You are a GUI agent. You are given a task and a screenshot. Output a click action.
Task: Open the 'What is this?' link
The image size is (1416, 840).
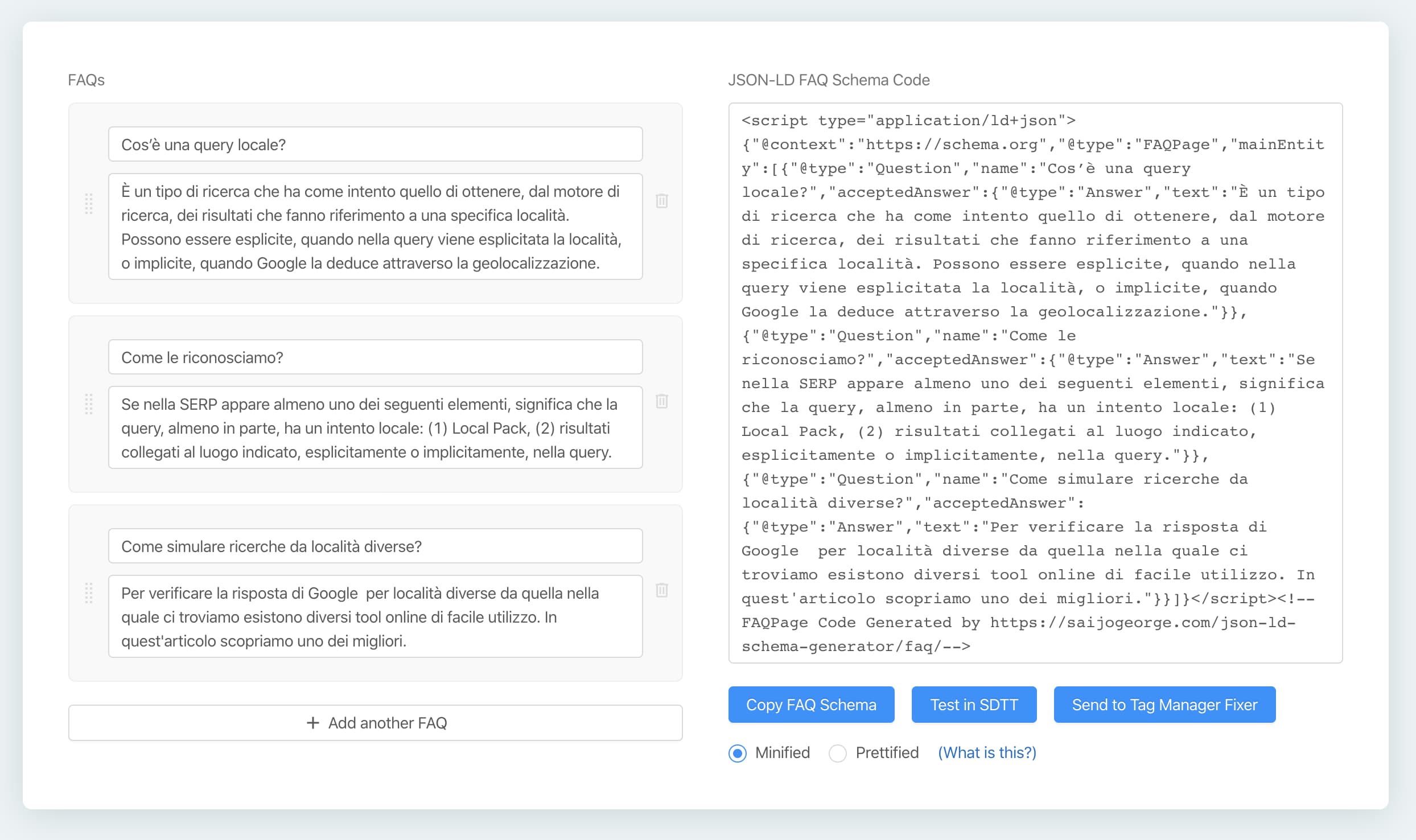(x=987, y=752)
